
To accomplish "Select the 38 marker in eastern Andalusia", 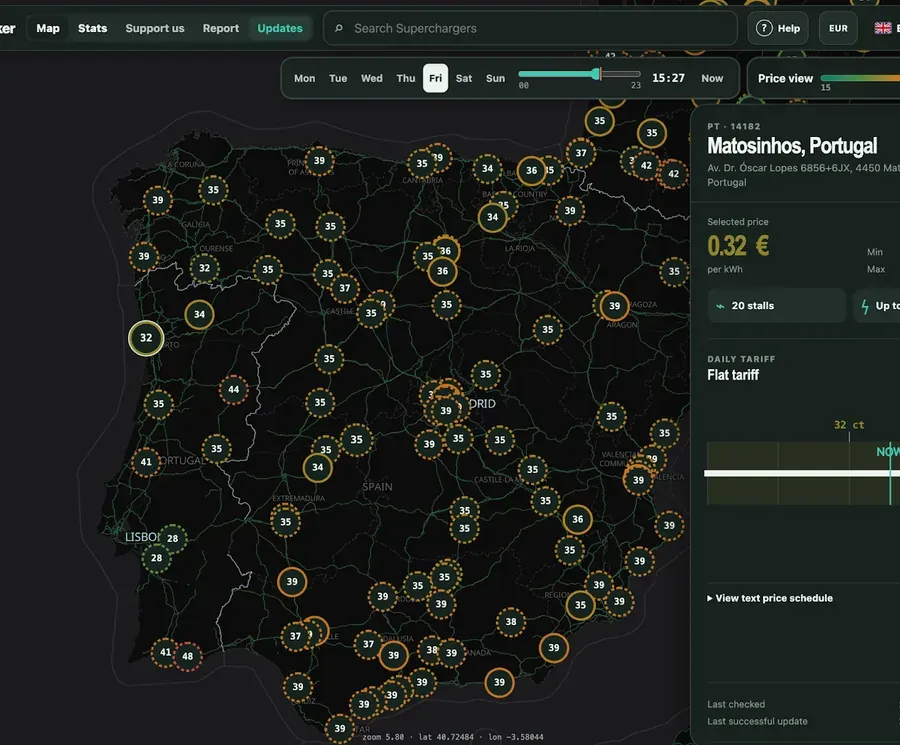I will (x=510, y=622).
